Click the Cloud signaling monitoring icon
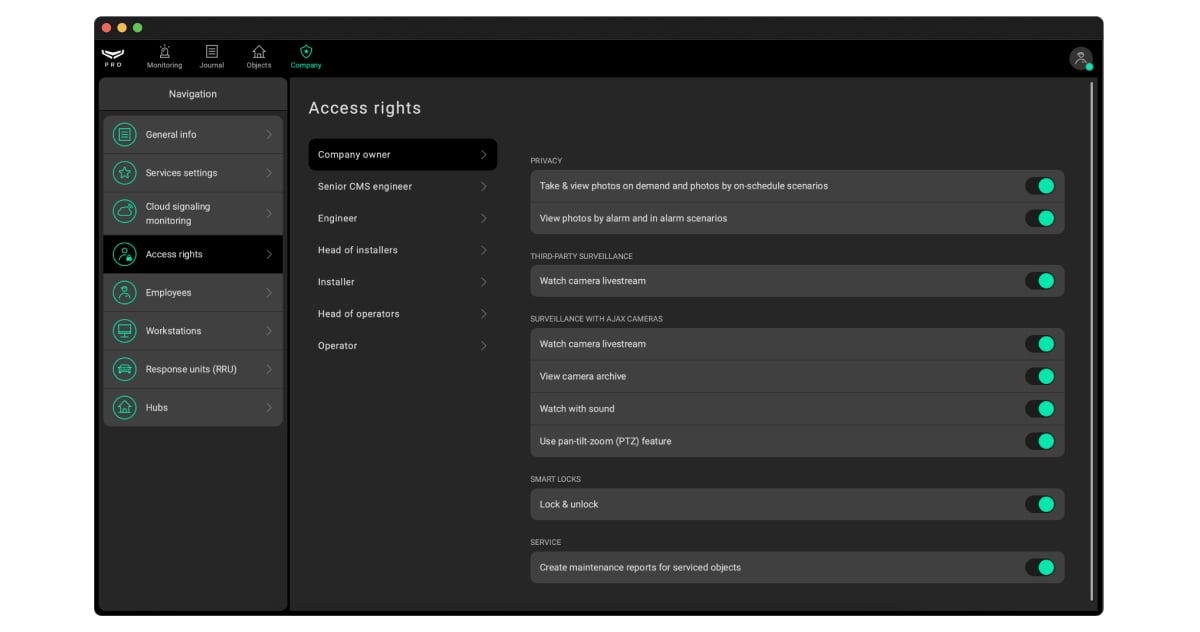The image size is (1200, 632). [x=124, y=213]
